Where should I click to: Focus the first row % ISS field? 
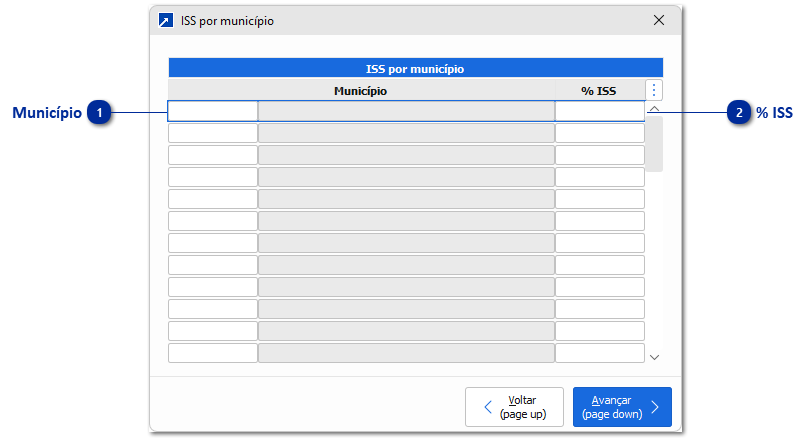point(599,111)
